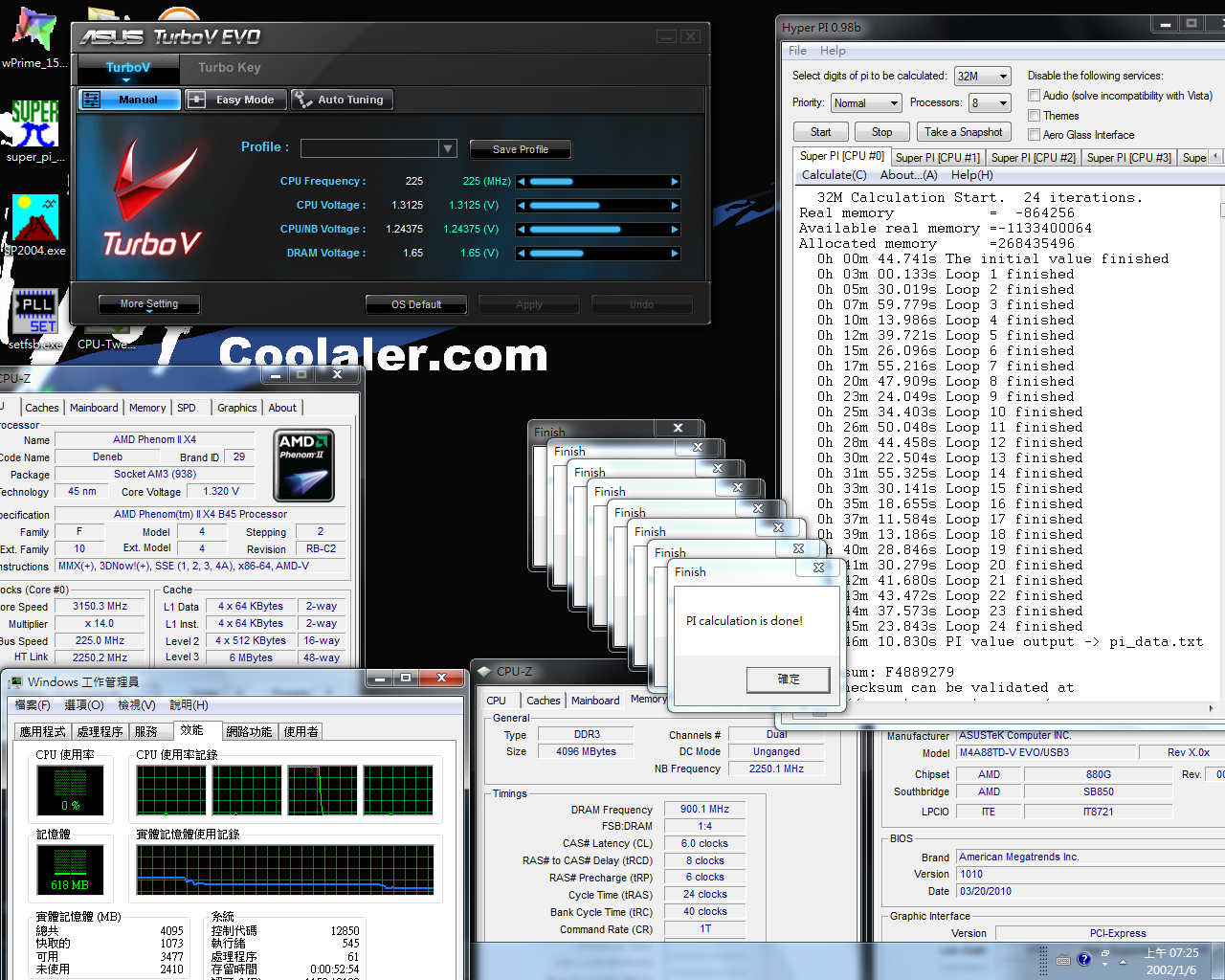Increase DRAM Voltage with right arrow
The image size is (1225, 980).
(x=675, y=254)
